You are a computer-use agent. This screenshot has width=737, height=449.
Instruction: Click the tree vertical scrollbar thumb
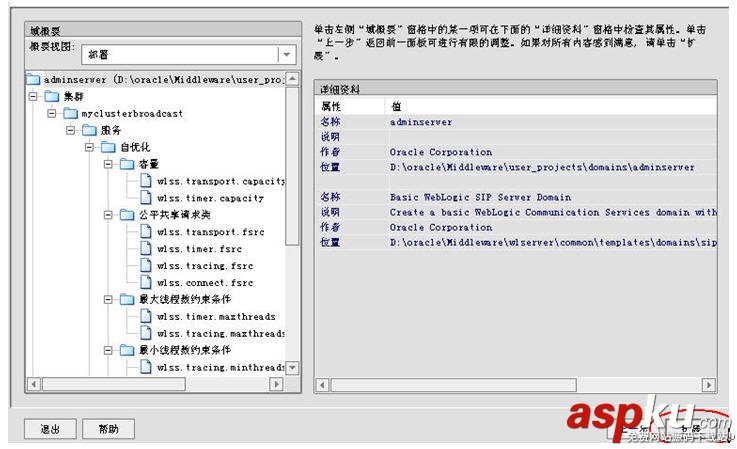(292, 165)
